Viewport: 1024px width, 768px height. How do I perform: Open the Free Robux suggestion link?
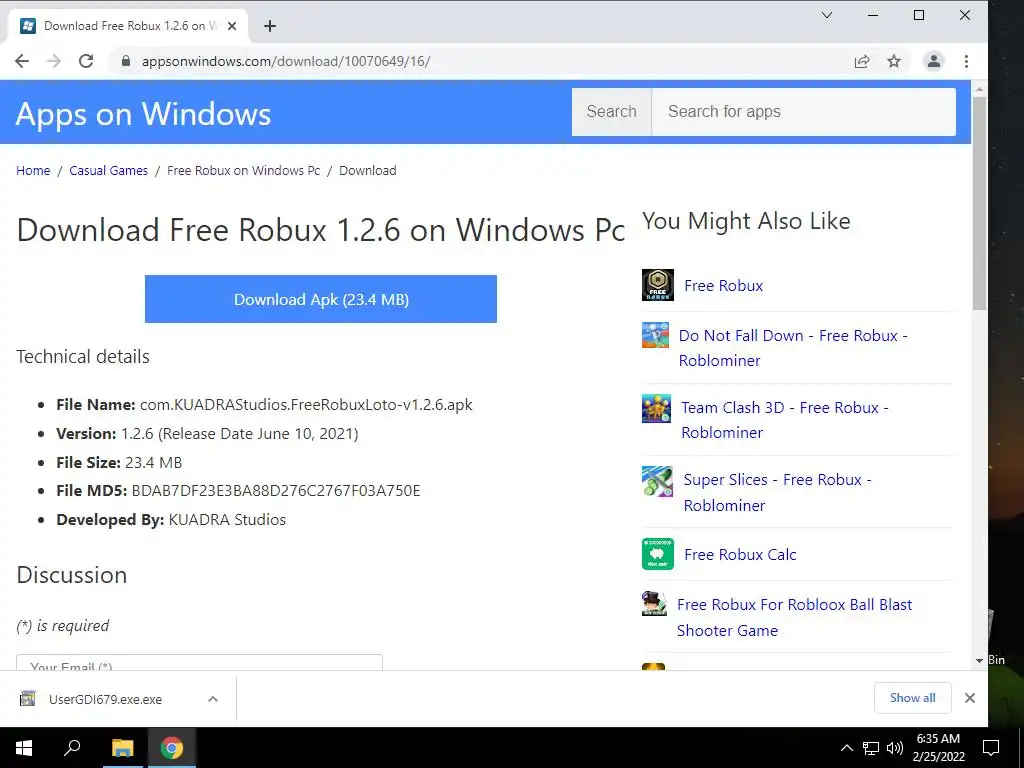[724, 285]
